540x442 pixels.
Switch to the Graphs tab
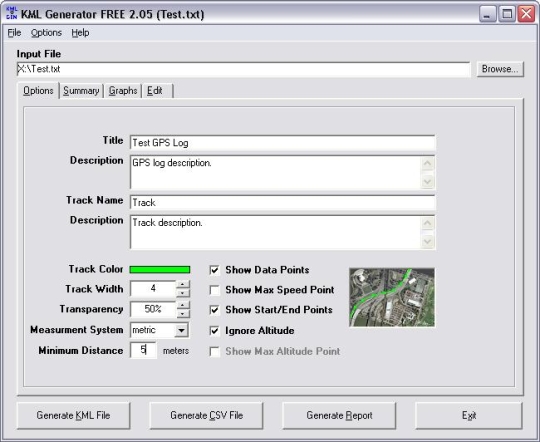click(x=123, y=91)
